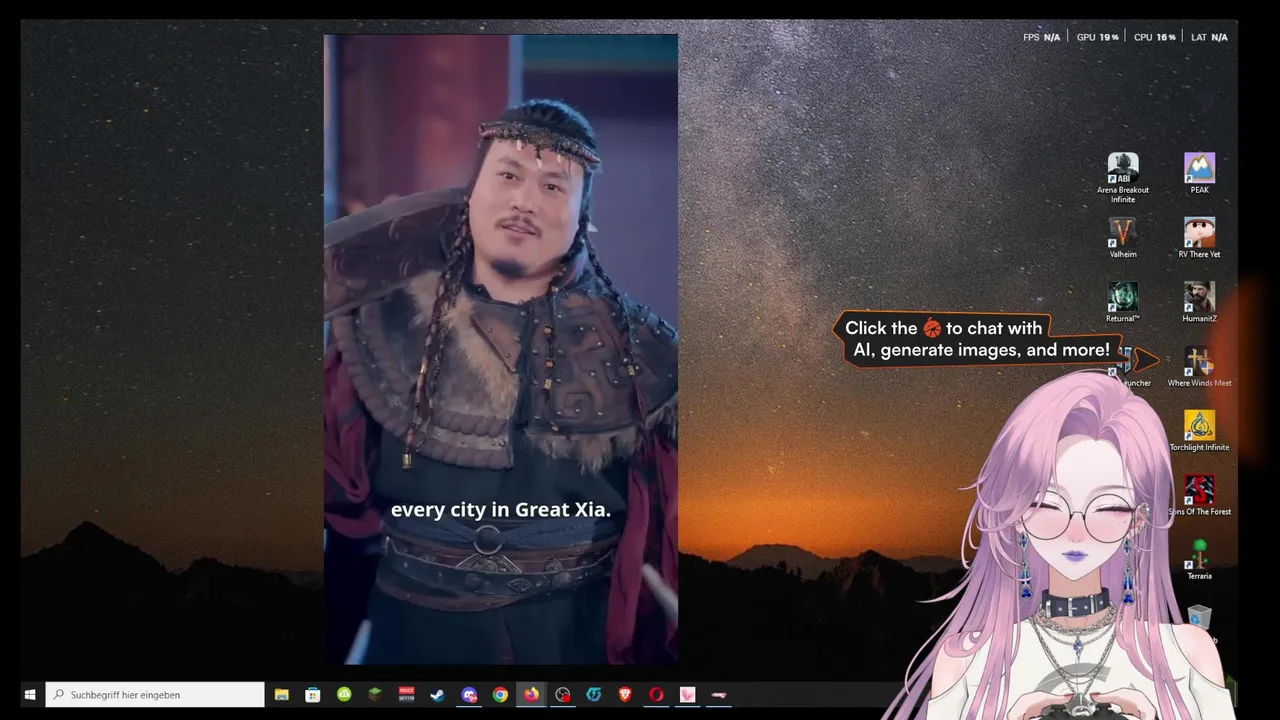Launch Google Chrome from the taskbar

[500, 694]
